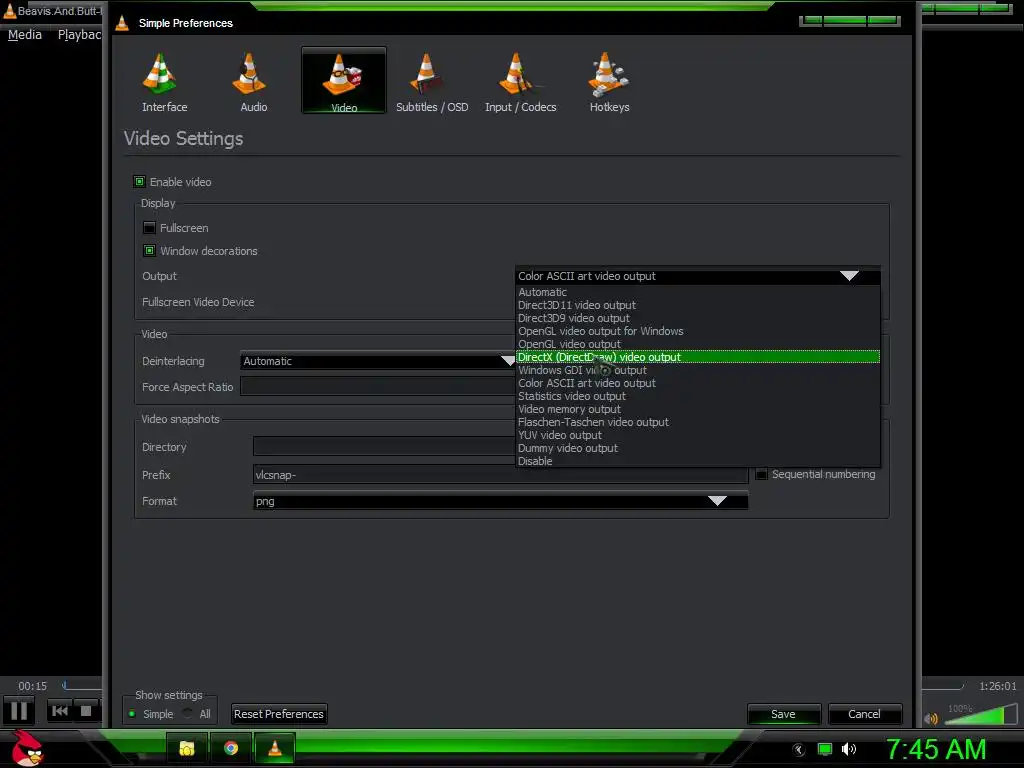Screen dimensions: 1024x768
Task: Choose Video memory output
Action: 697,409
